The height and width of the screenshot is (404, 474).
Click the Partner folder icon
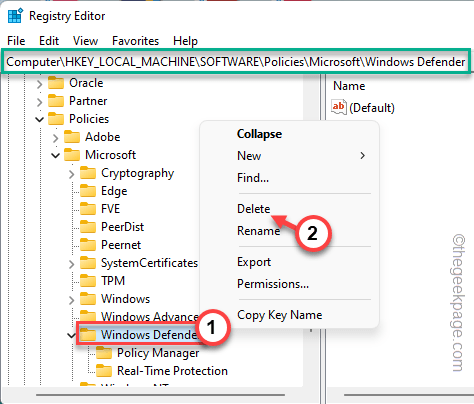tap(56, 101)
